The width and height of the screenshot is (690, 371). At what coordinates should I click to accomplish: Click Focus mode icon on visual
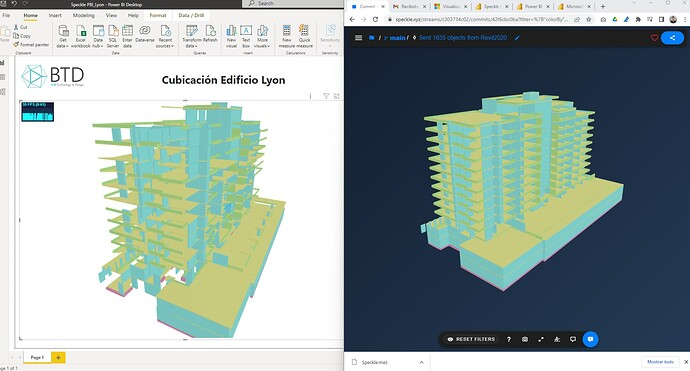[x=337, y=96]
